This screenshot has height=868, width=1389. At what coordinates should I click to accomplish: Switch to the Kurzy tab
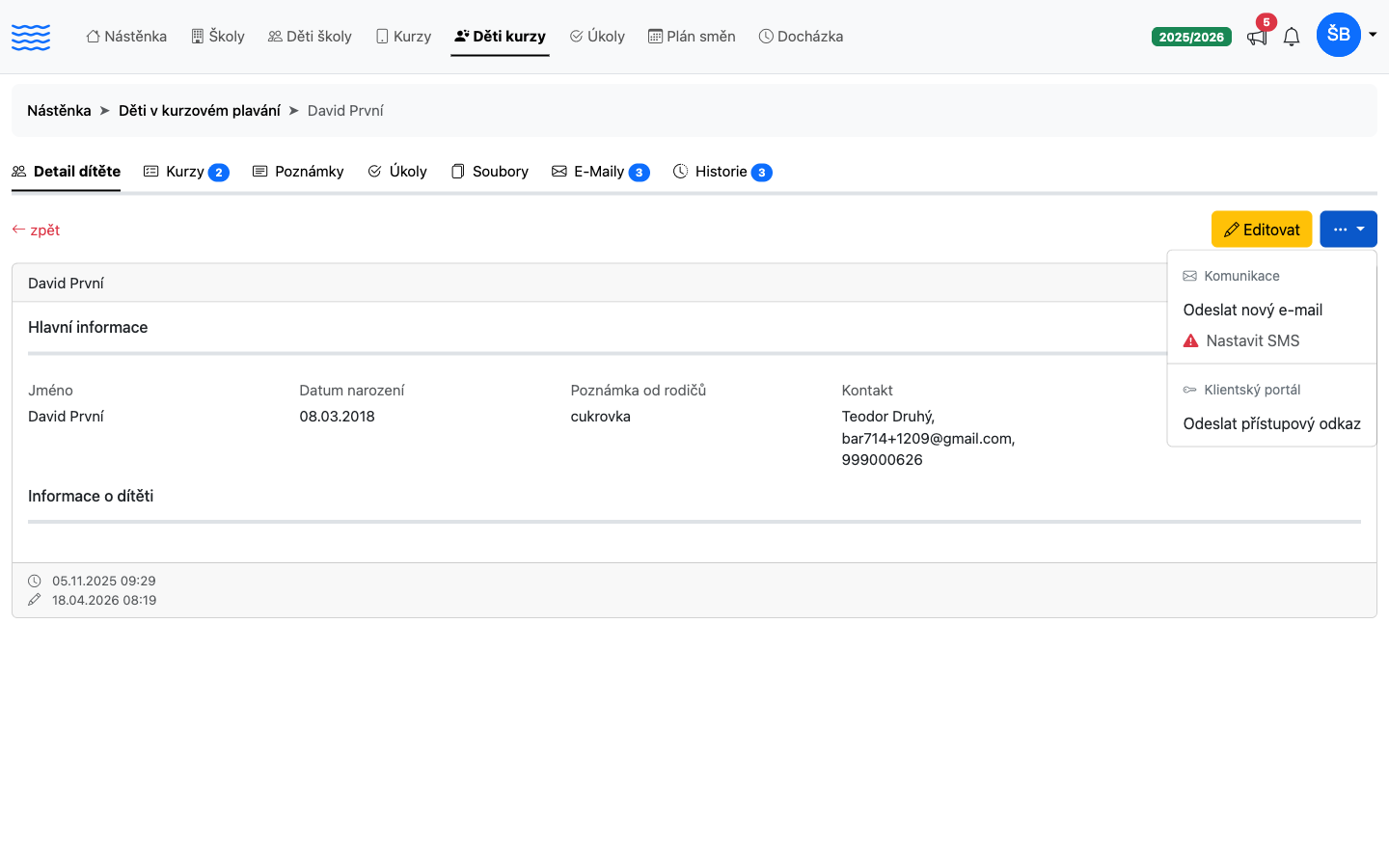[186, 172]
